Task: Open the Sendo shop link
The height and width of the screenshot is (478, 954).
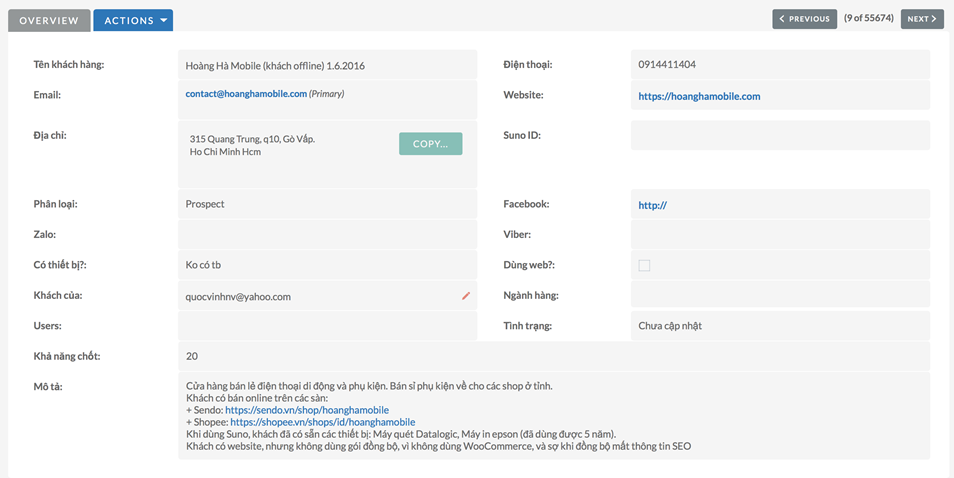Action: pos(306,410)
